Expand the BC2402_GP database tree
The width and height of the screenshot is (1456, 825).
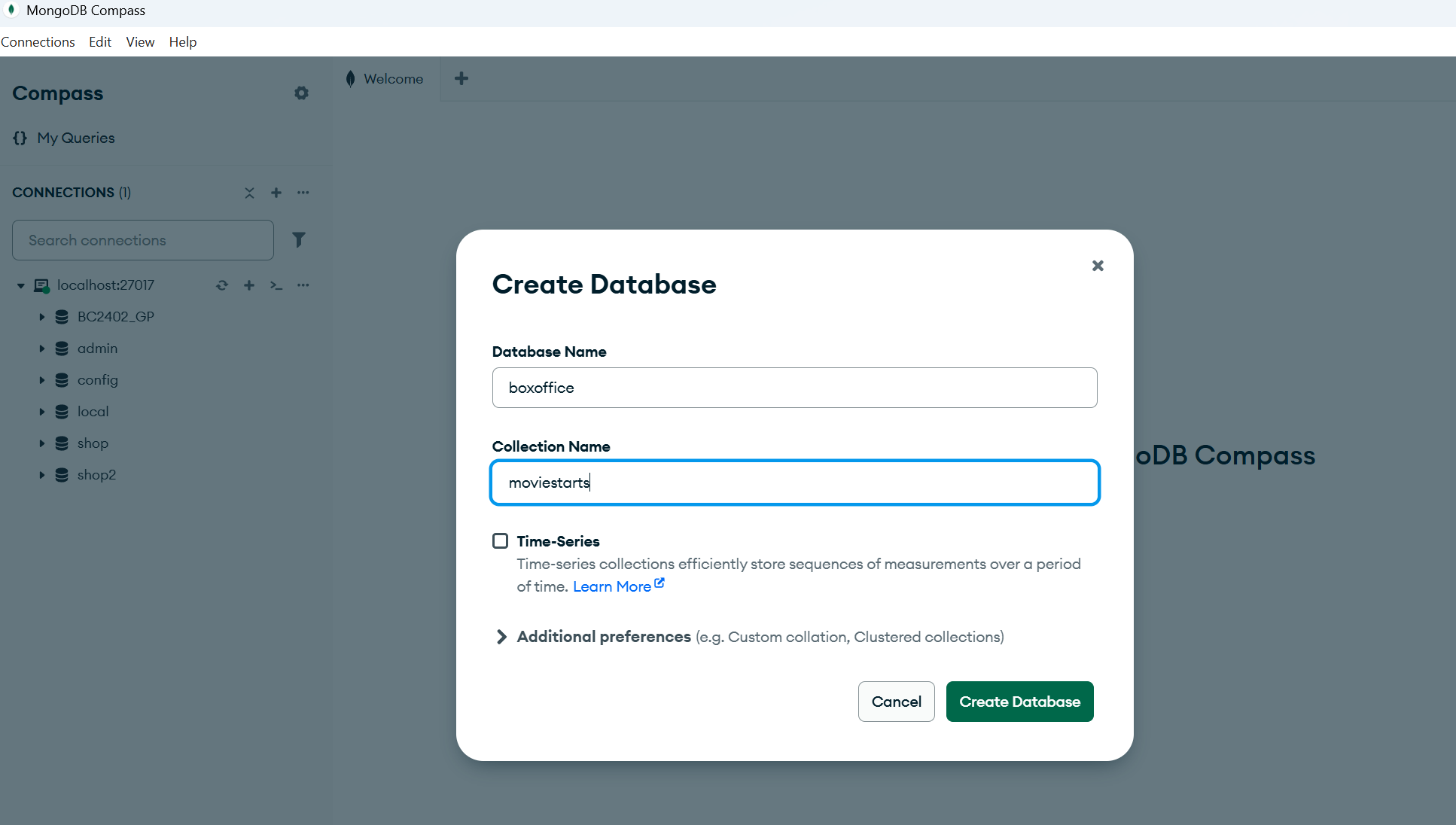42,317
